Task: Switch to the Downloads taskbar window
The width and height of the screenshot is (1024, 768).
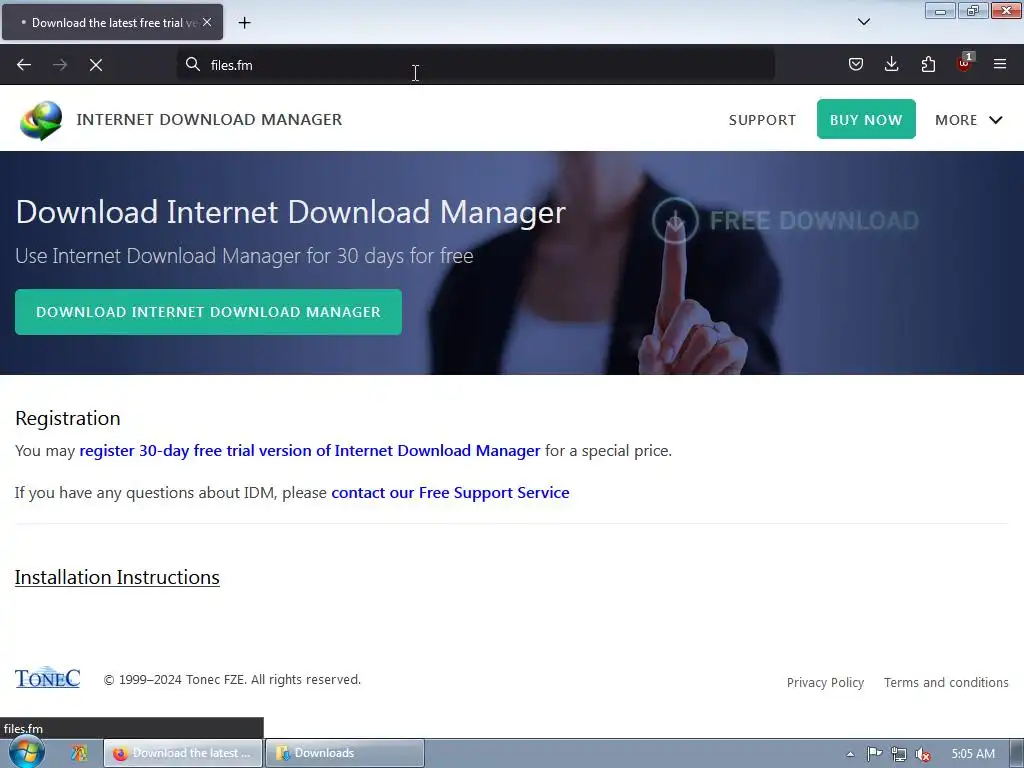Action: [345, 753]
